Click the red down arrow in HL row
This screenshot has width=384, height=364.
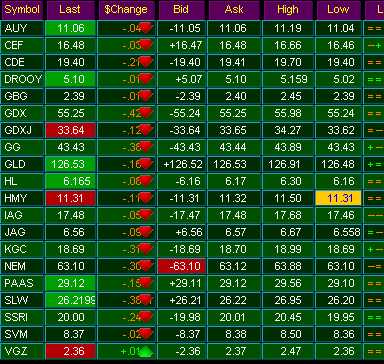point(146,181)
